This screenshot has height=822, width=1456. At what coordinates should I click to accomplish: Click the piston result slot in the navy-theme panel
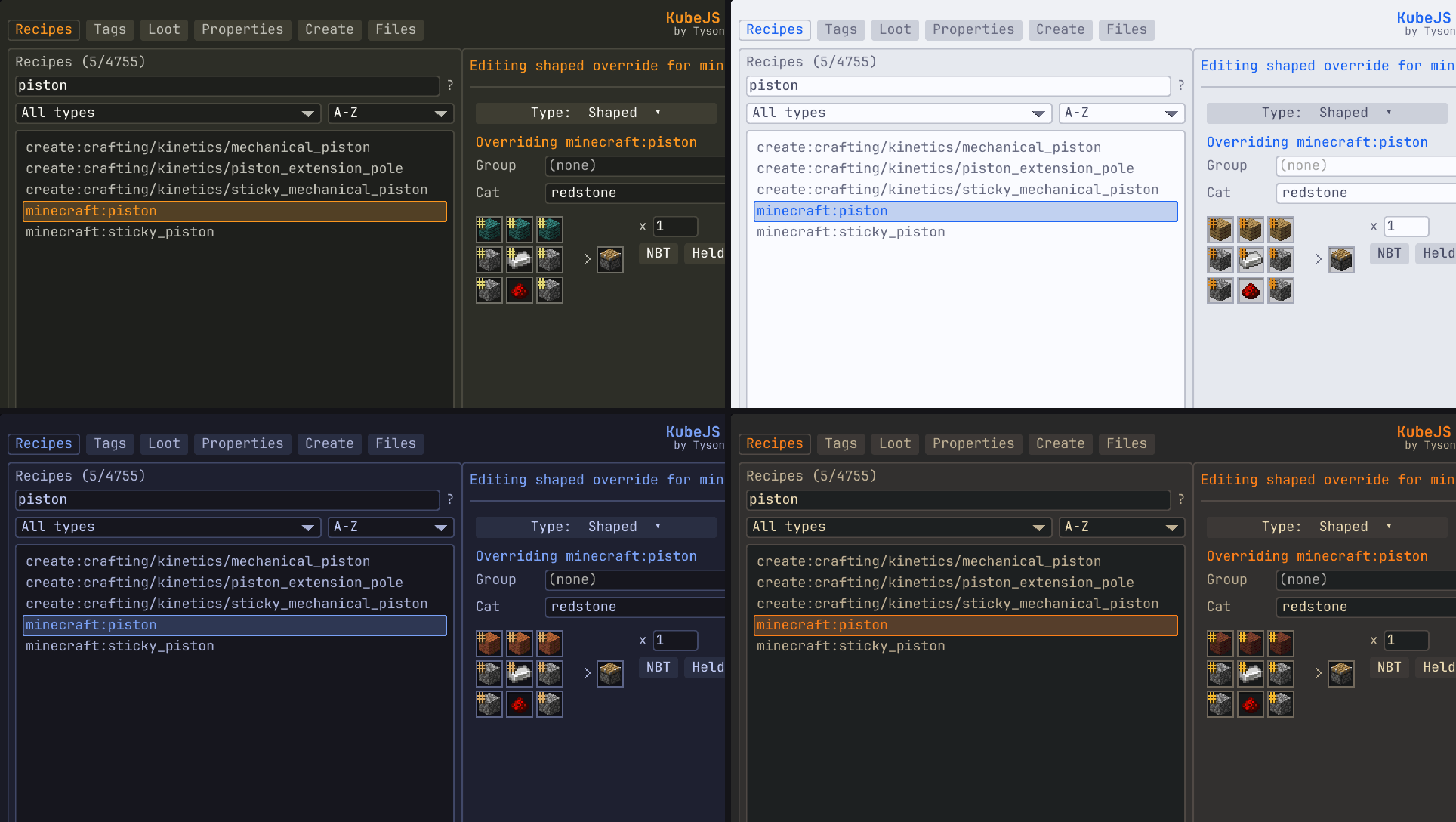point(610,674)
